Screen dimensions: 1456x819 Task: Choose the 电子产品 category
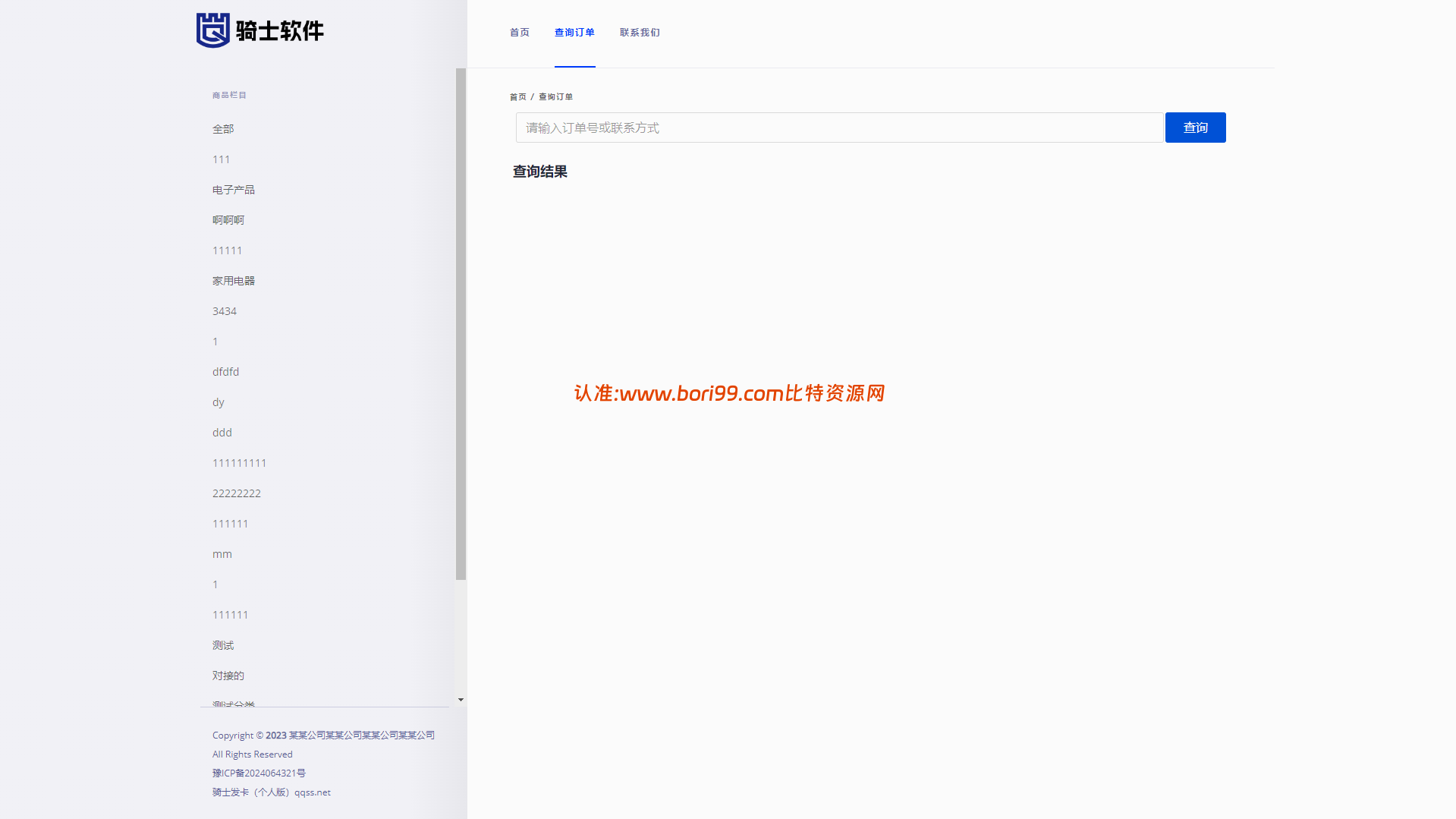coord(234,190)
